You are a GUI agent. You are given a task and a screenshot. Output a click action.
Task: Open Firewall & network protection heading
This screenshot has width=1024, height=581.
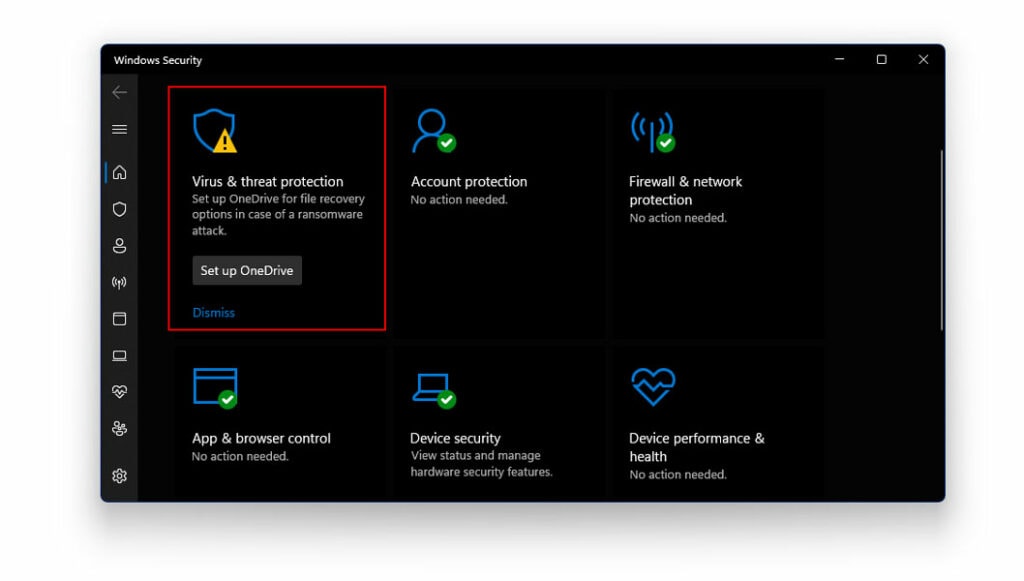tap(686, 191)
